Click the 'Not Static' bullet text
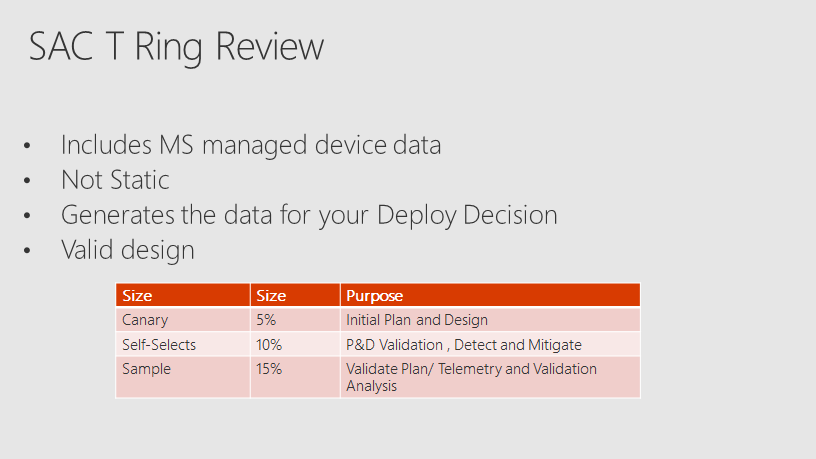 [115, 180]
